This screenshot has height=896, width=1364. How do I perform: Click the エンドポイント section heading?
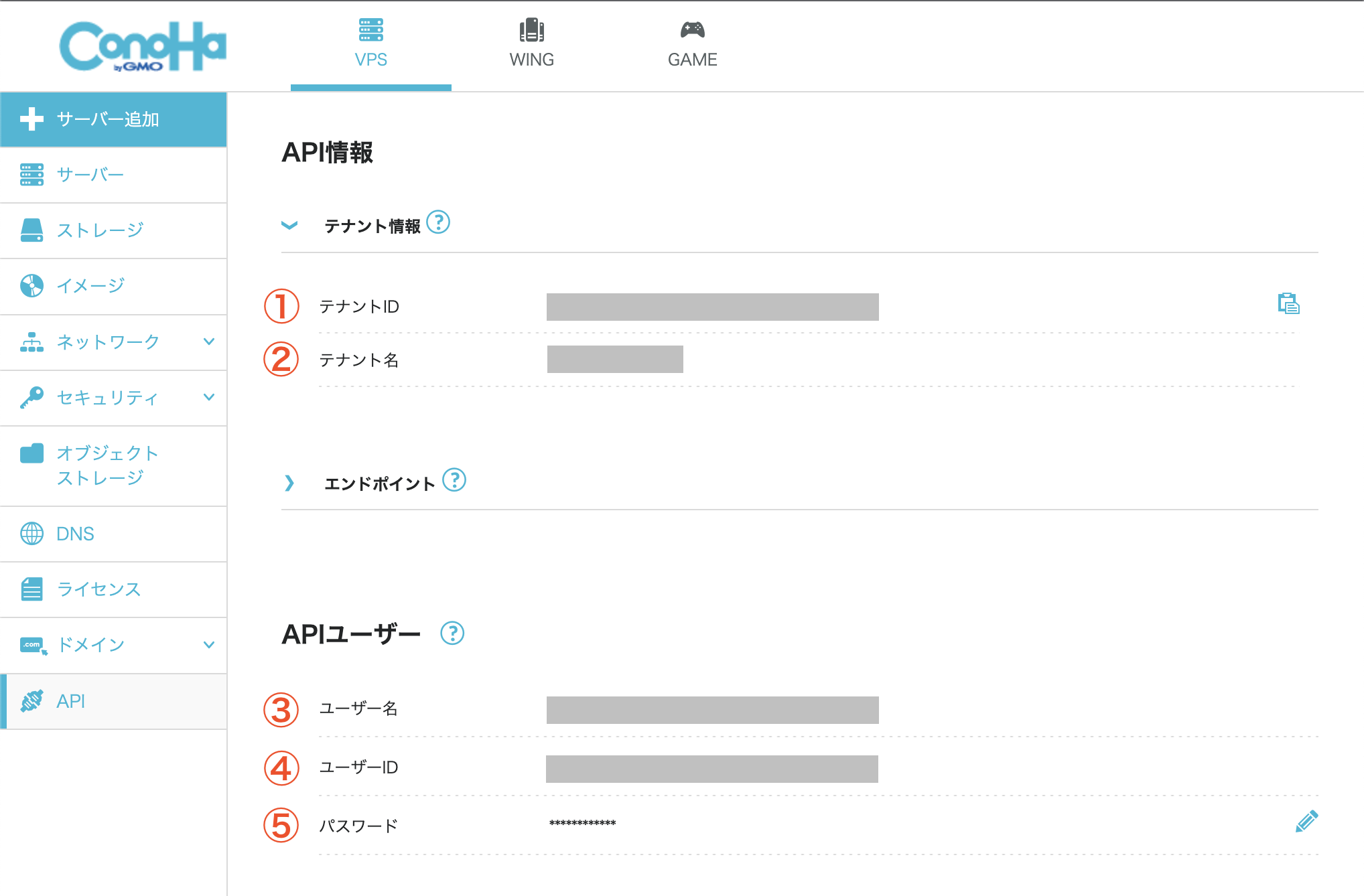(380, 483)
